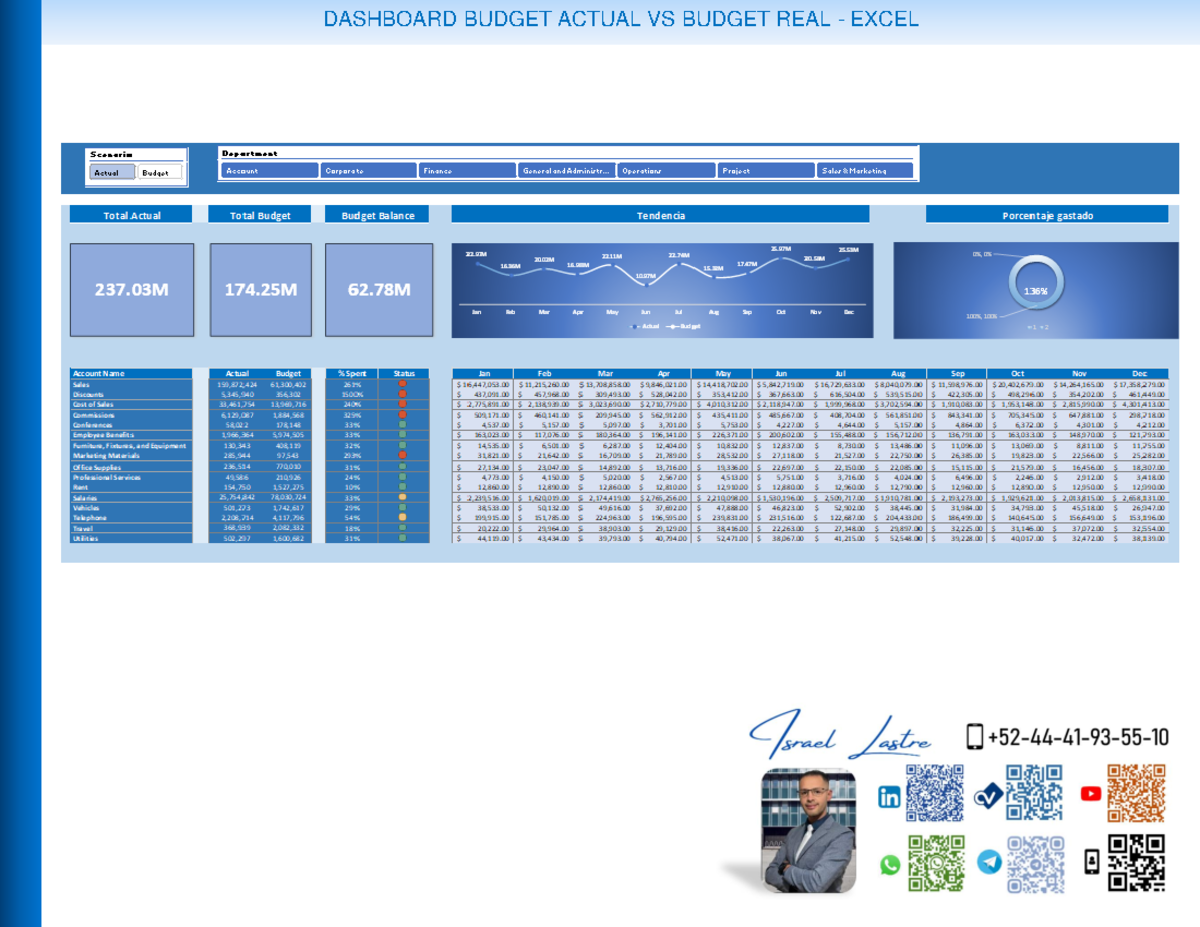The height and width of the screenshot is (927, 1200).
Task: Filter by Sales & Marketing department
Action: tap(865, 171)
